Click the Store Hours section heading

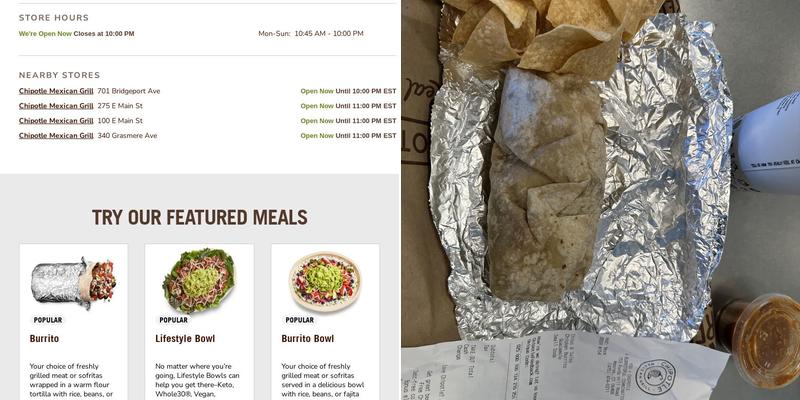click(x=54, y=18)
